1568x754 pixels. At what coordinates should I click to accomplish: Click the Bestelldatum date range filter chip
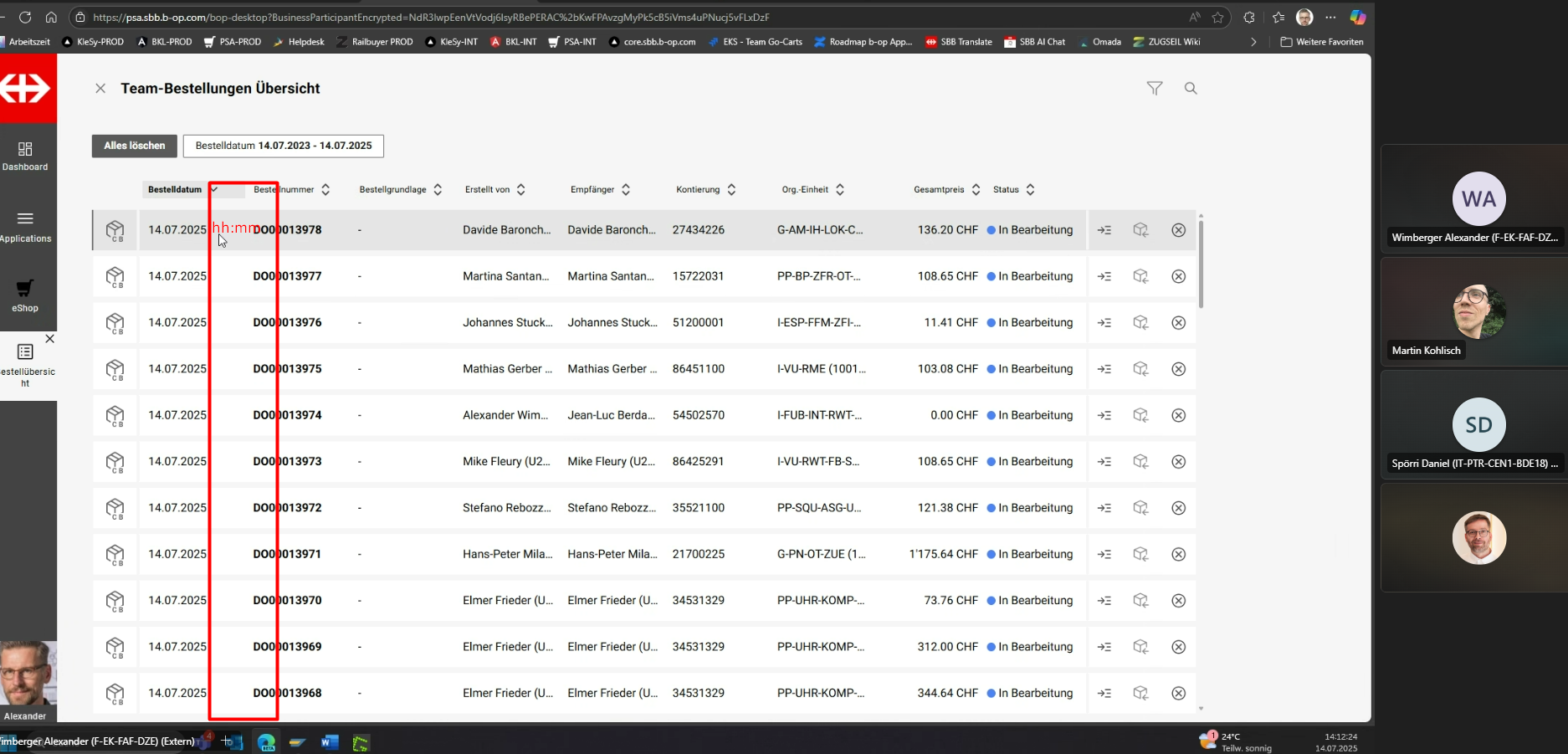[283, 146]
